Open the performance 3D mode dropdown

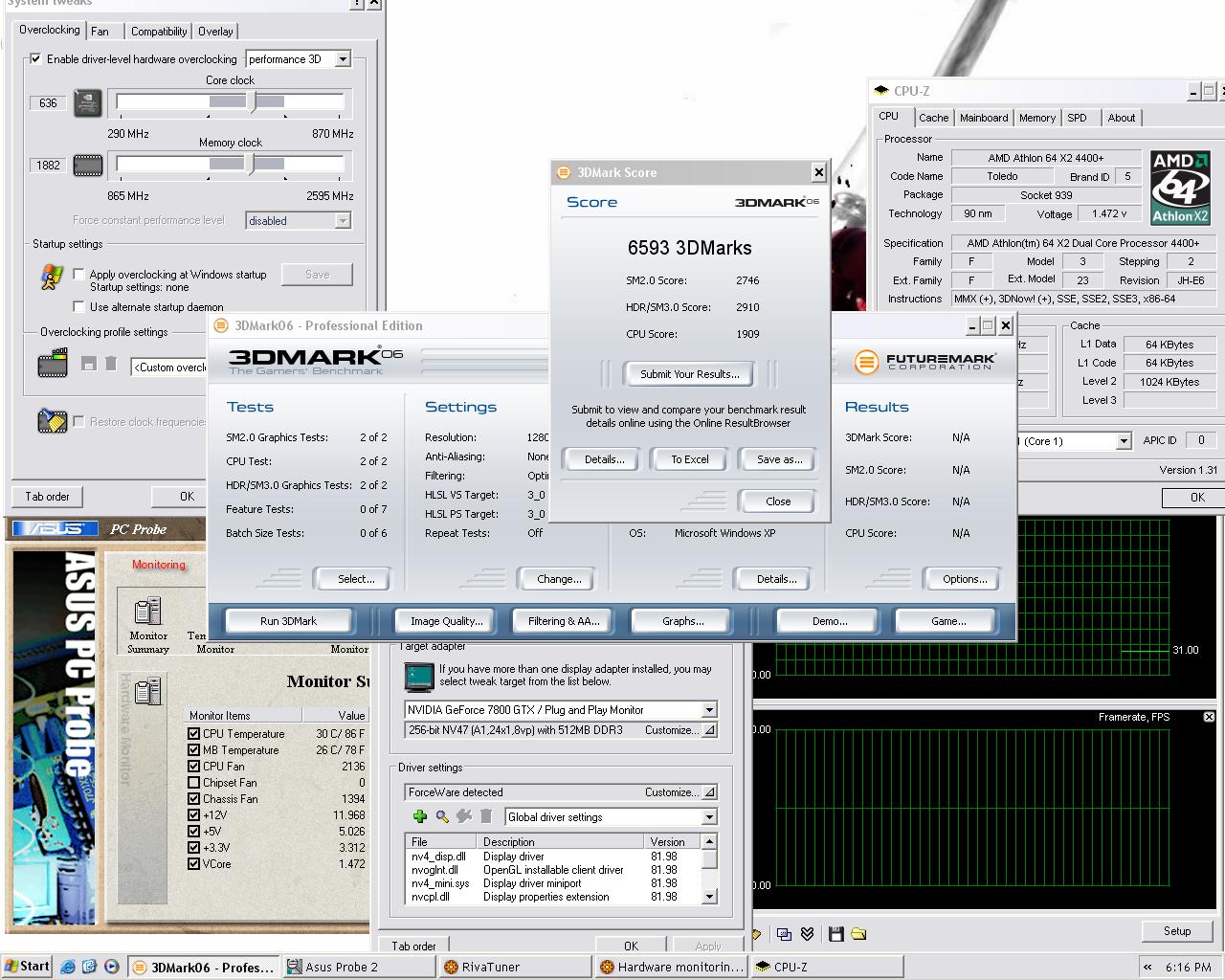point(343,59)
